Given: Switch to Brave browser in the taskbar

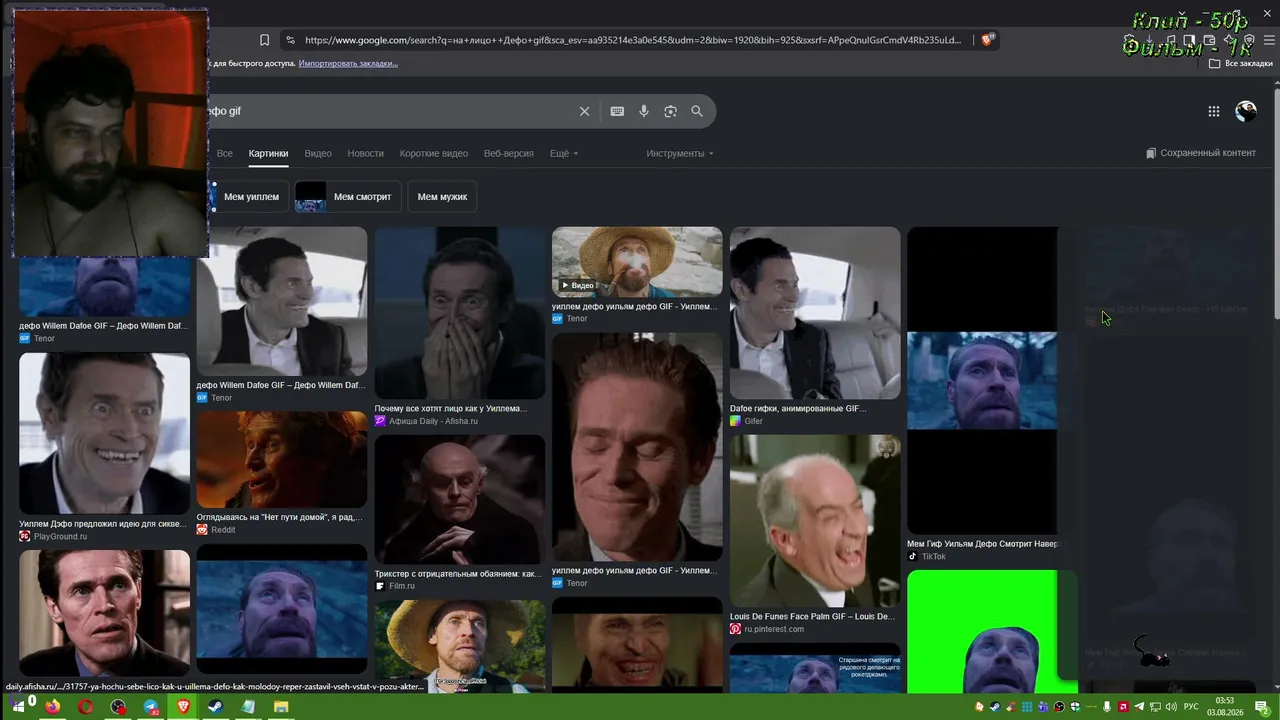Looking at the screenshot, I should coord(183,707).
